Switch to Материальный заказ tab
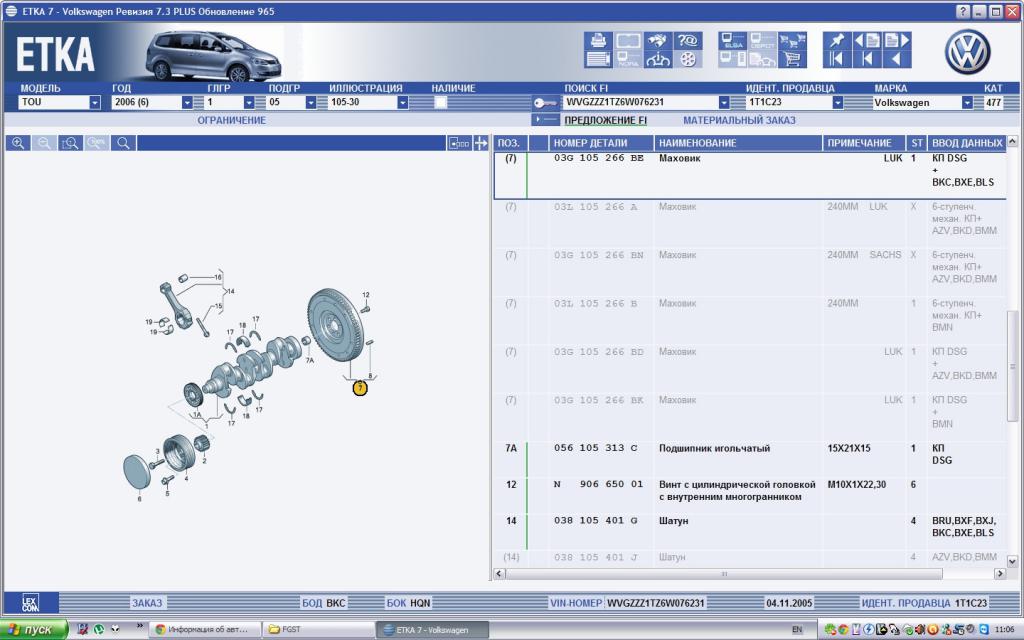This screenshot has width=1024, height=640. pyautogui.click(x=739, y=120)
